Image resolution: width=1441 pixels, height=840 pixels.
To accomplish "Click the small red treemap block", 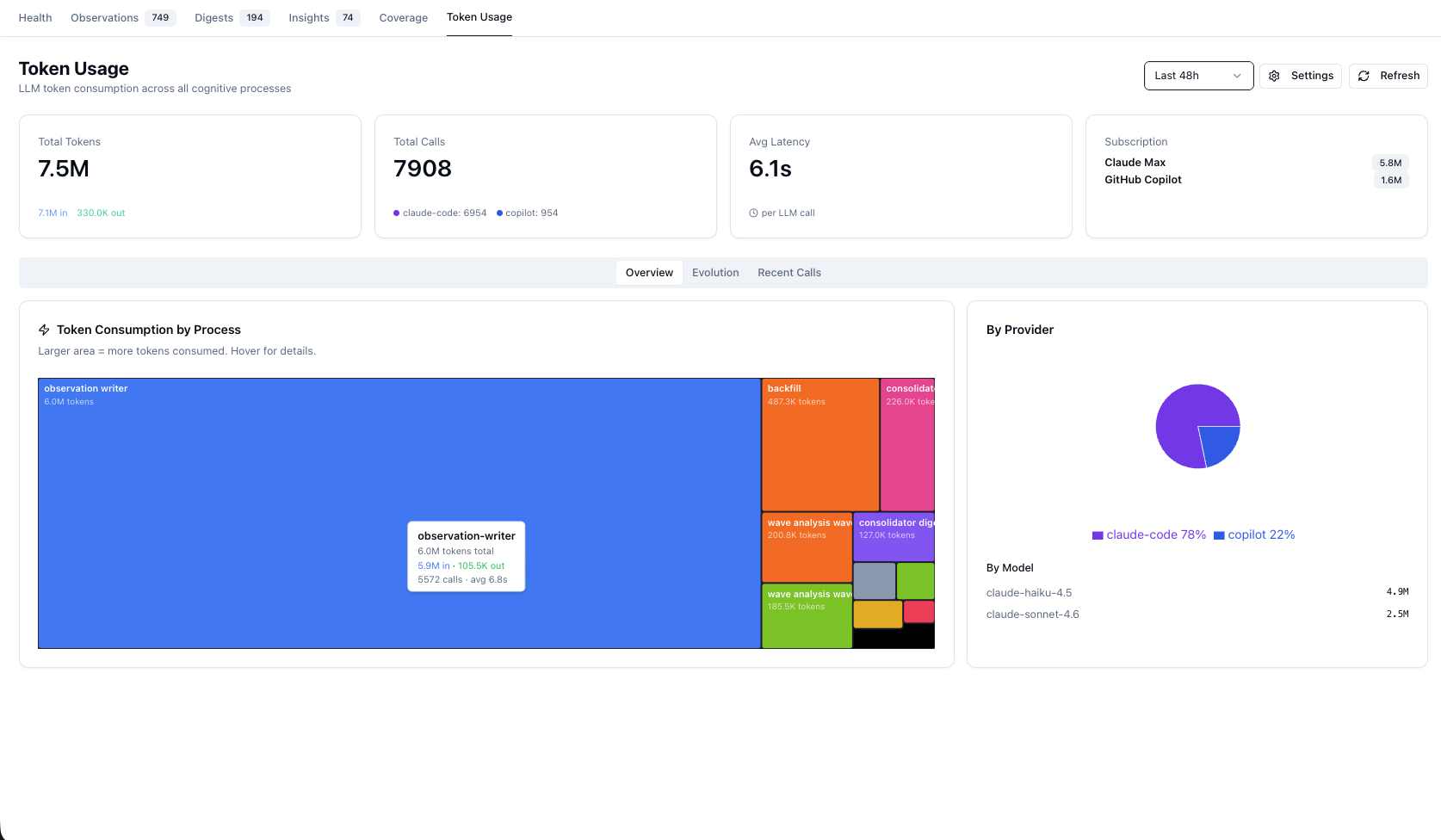I will 919,612.
